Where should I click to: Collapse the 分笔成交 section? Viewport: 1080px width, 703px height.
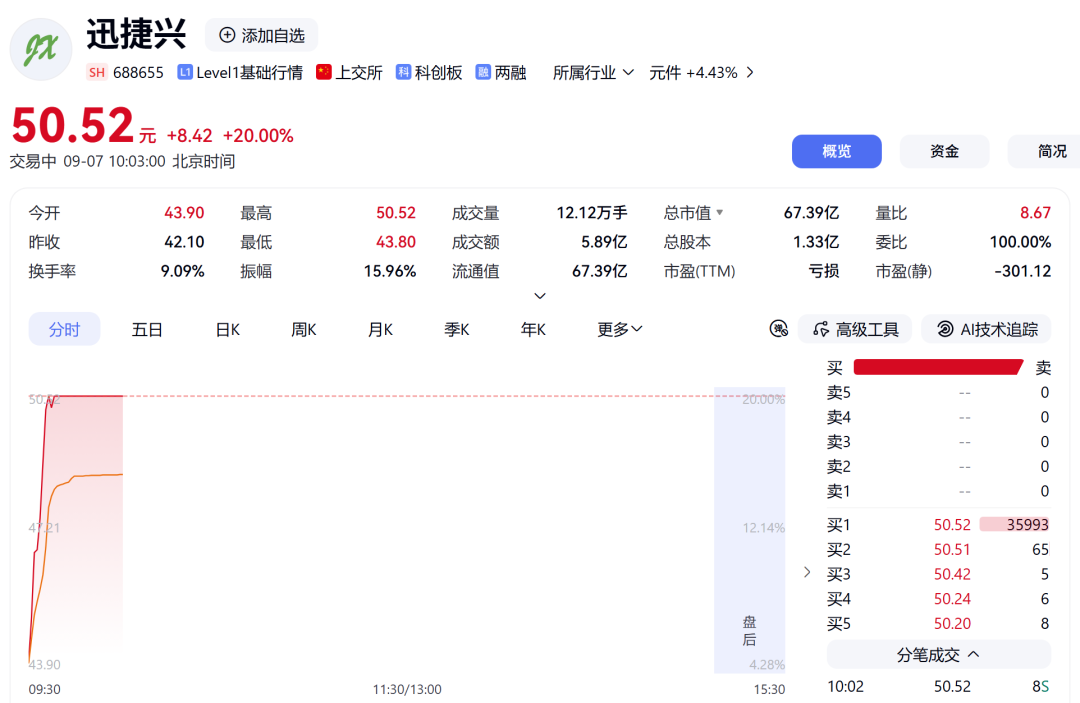tap(938, 655)
